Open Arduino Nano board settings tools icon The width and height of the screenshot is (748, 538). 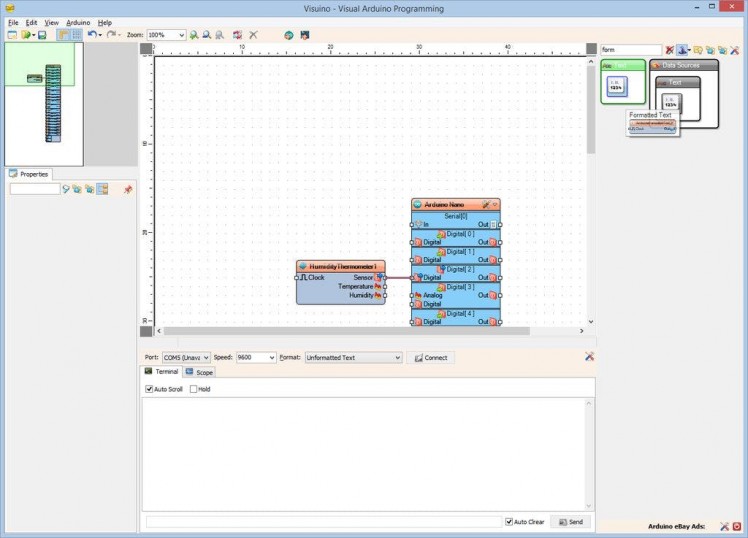pyautogui.click(x=486, y=204)
